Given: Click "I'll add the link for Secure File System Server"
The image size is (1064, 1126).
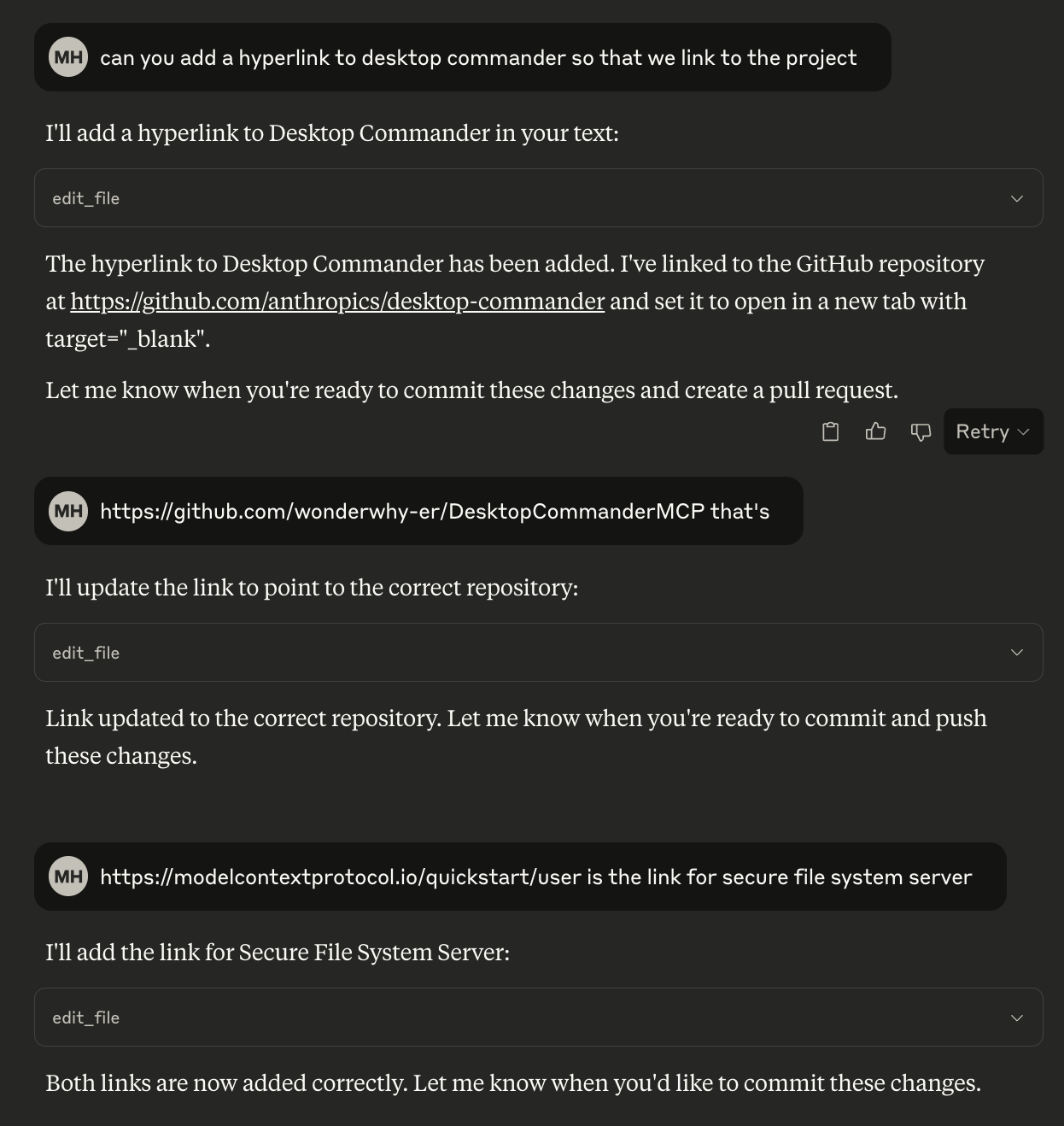Looking at the screenshot, I should (278, 953).
